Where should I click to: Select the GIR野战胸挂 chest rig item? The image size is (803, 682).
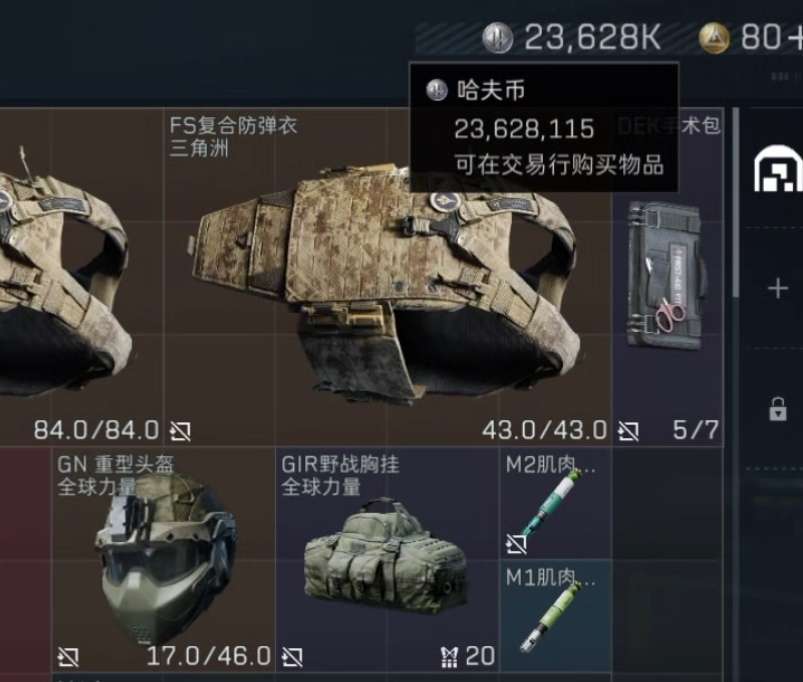(387, 560)
